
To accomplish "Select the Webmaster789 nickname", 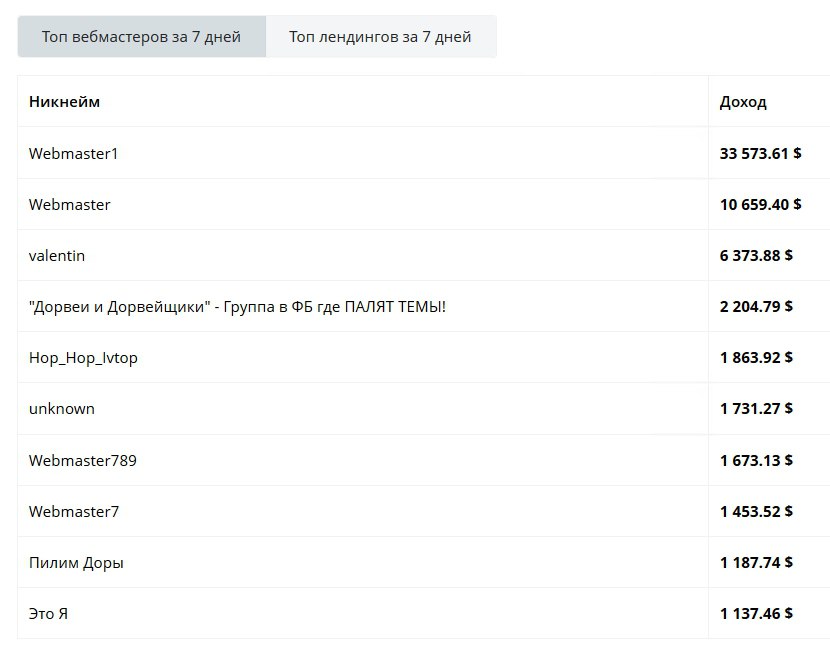I will pyautogui.click(x=83, y=460).
